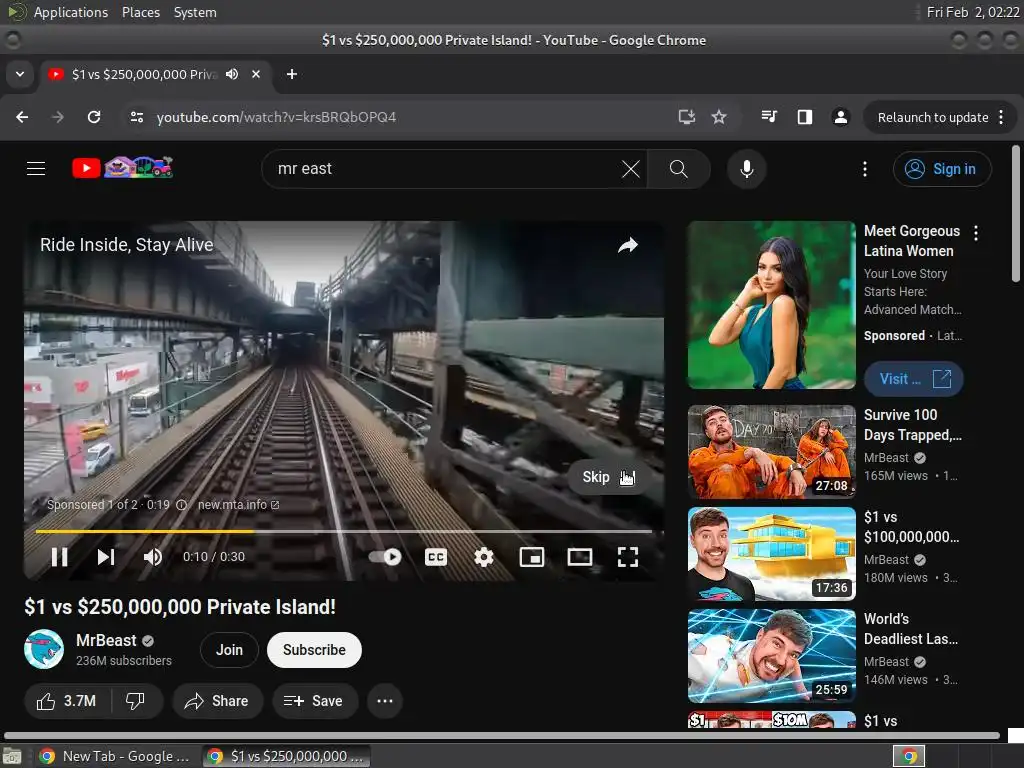Open new.mta.info advertiser link
The image size is (1024, 768).
[x=238, y=505]
